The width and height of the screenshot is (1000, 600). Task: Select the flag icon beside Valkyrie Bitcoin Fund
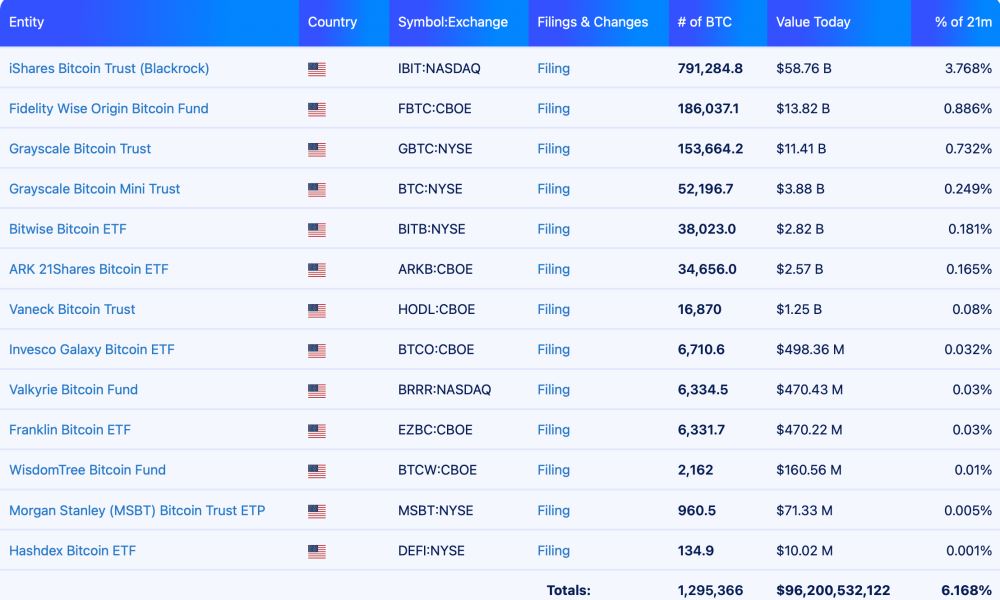click(x=317, y=389)
